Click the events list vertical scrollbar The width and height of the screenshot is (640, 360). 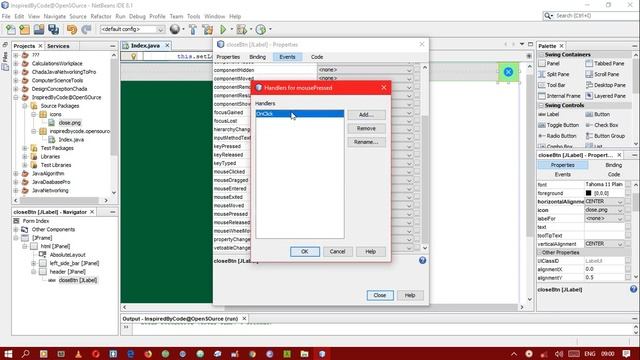coord(424,157)
